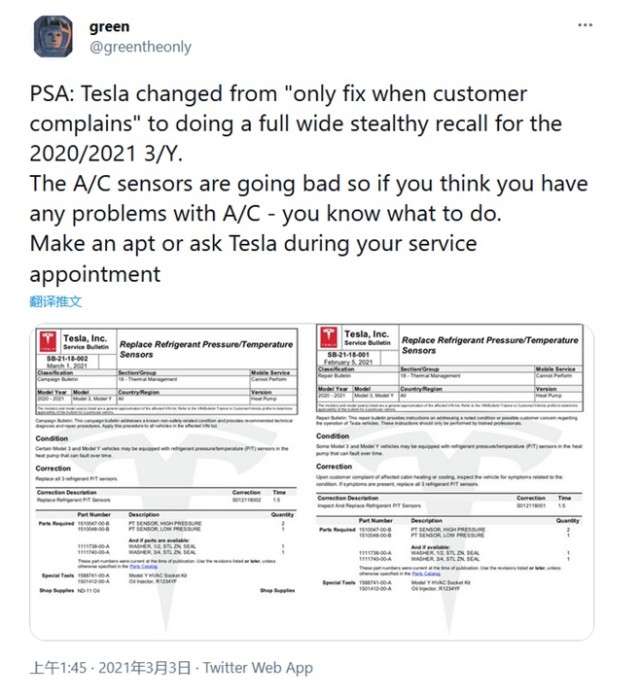
Task: Open the three-dot more options menu
Action: [x=585, y=25]
